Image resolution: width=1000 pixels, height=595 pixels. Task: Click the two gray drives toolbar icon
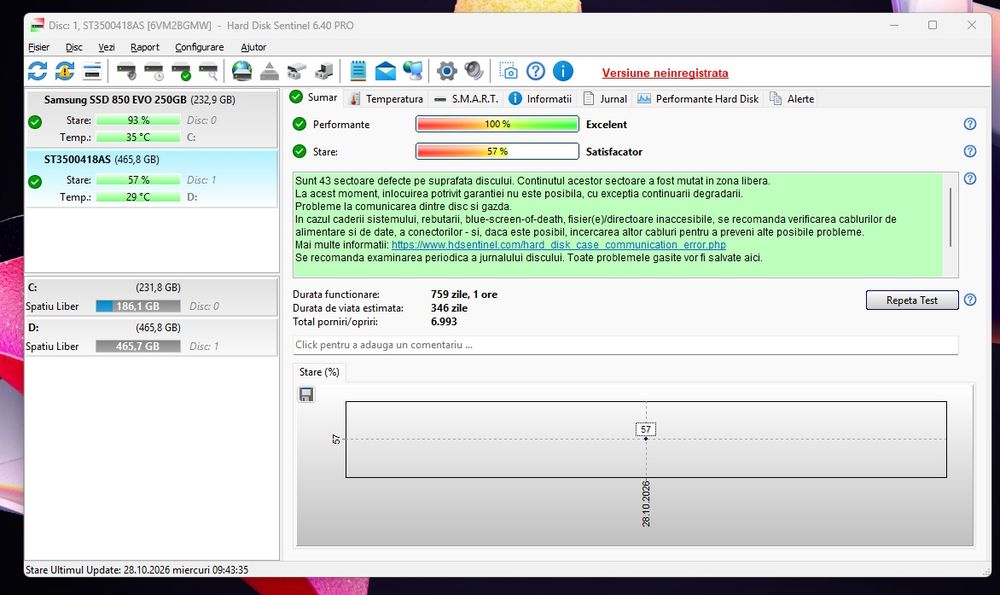[x=297, y=71]
